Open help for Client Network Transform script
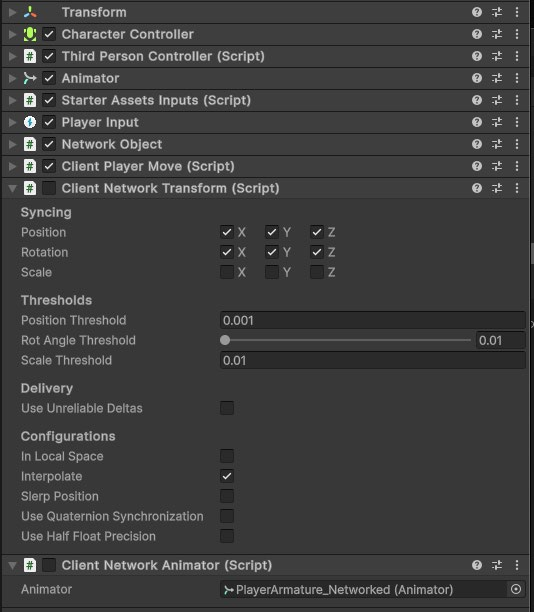The width and height of the screenshot is (534, 612). [477, 188]
